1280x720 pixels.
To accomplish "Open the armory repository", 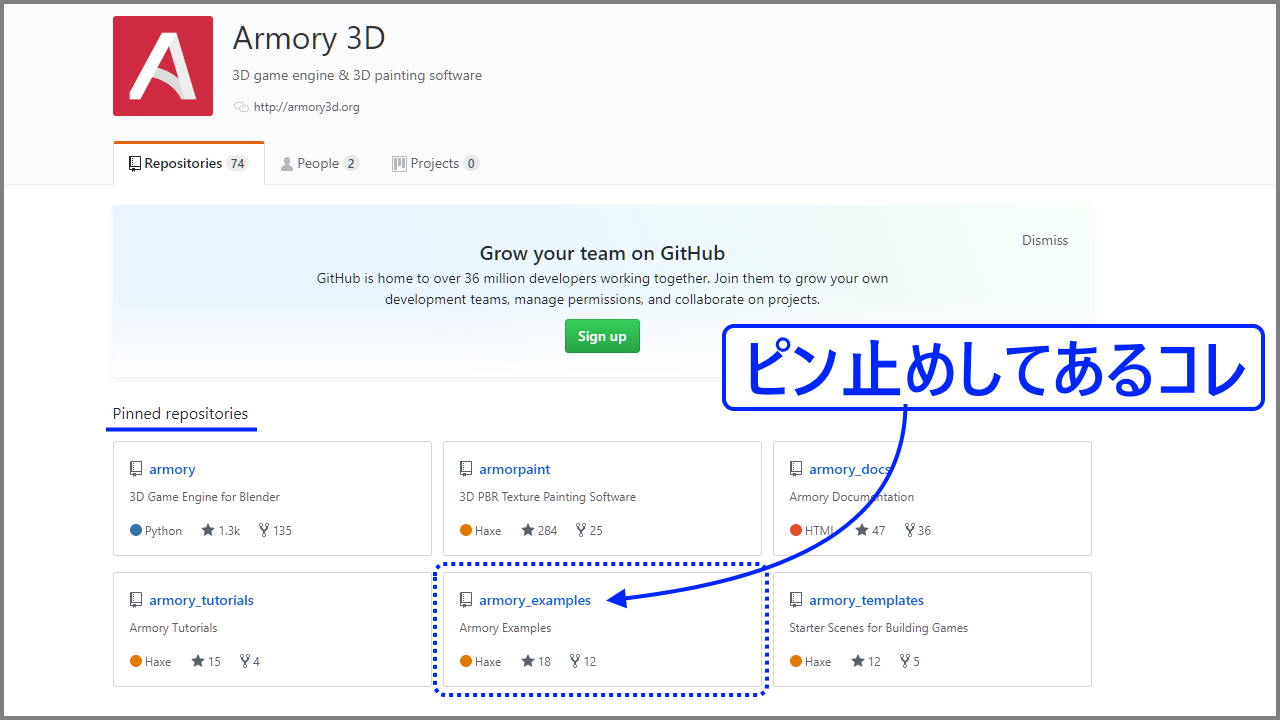I will coord(172,468).
